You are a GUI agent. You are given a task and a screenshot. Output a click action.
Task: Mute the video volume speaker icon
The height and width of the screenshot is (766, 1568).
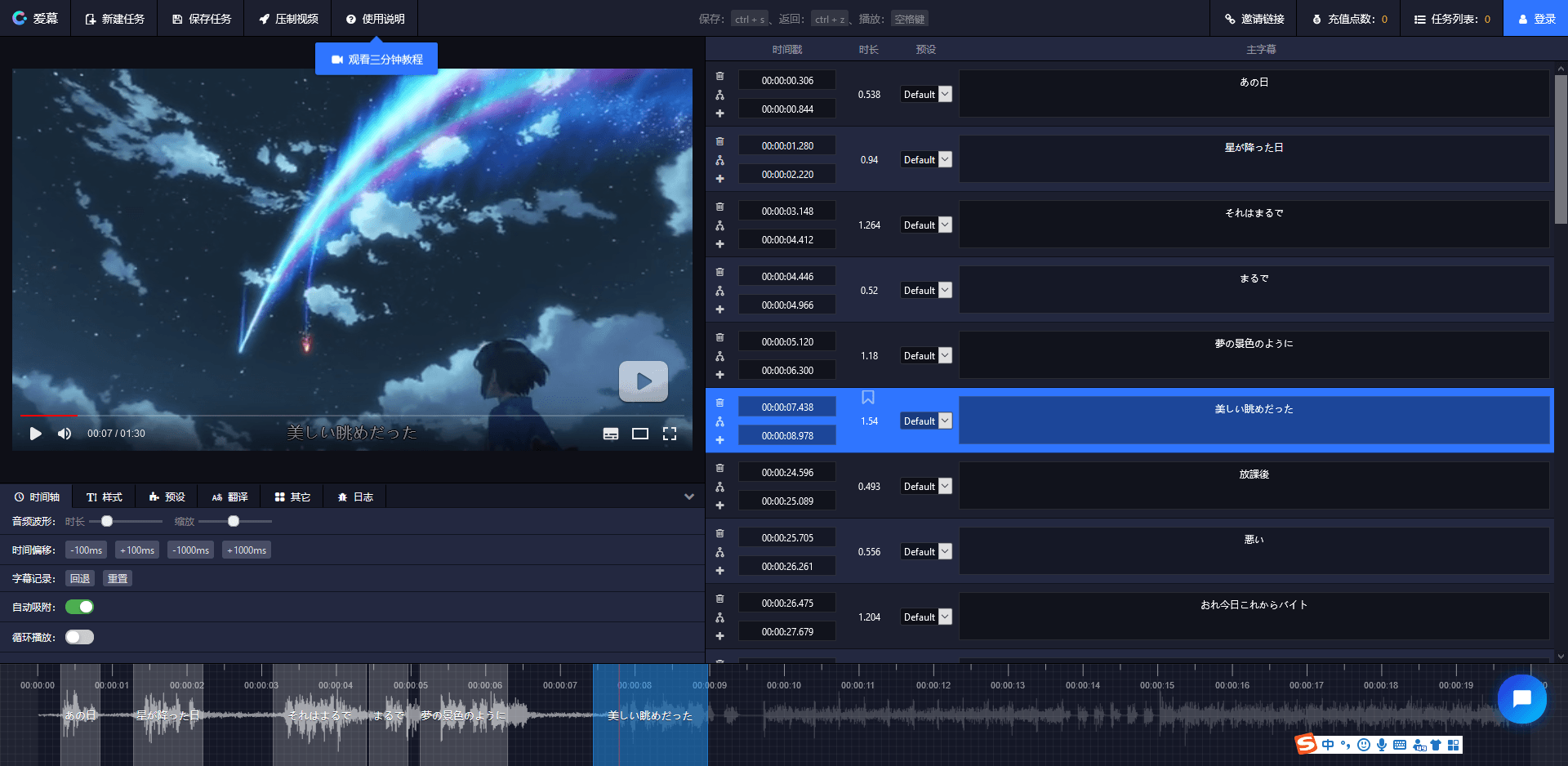click(x=65, y=434)
